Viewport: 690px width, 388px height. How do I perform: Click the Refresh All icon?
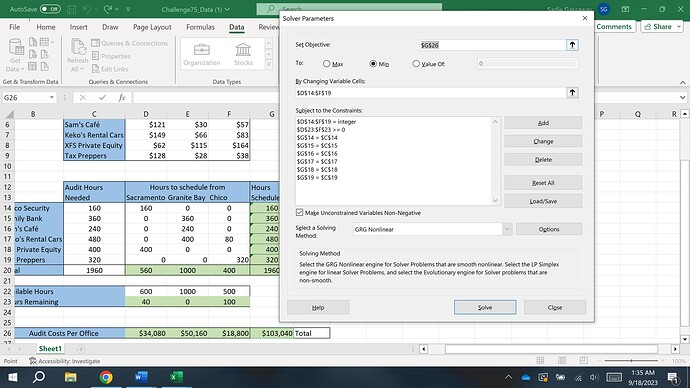pyautogui.click(x=78, y=47)
